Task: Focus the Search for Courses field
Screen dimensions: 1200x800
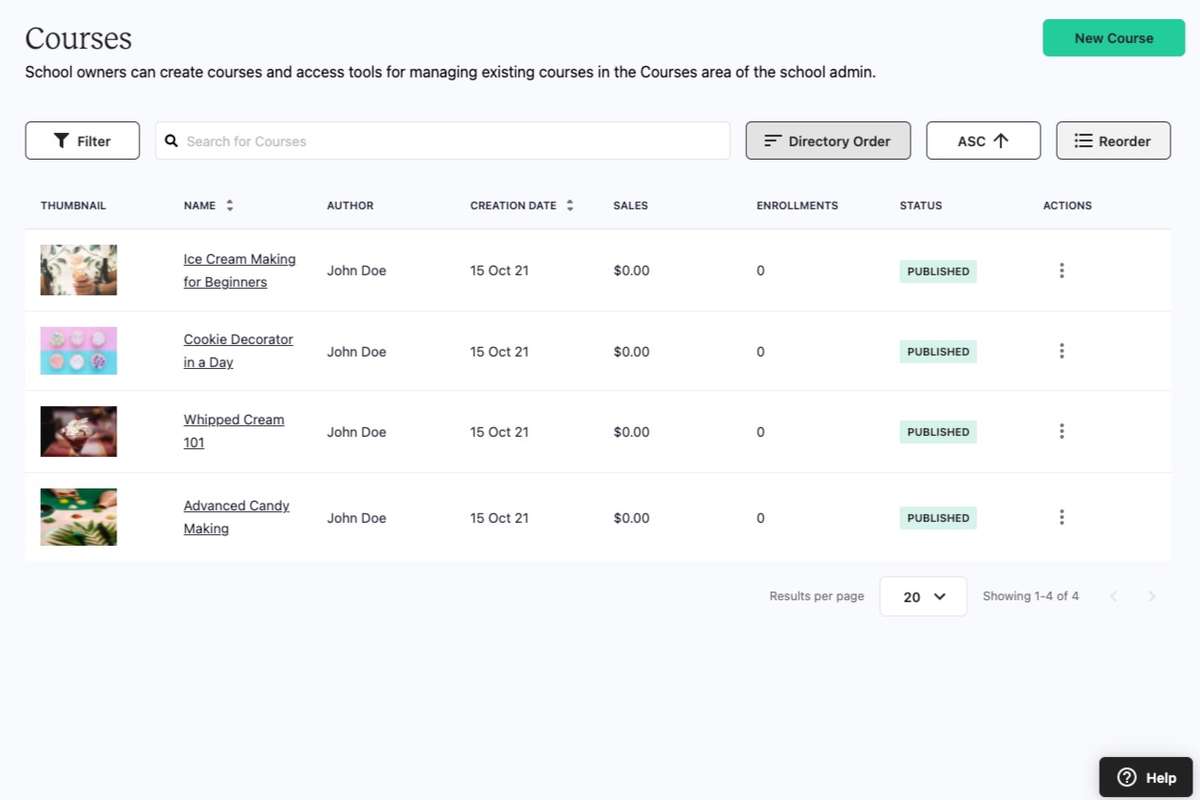Action: 443,141
